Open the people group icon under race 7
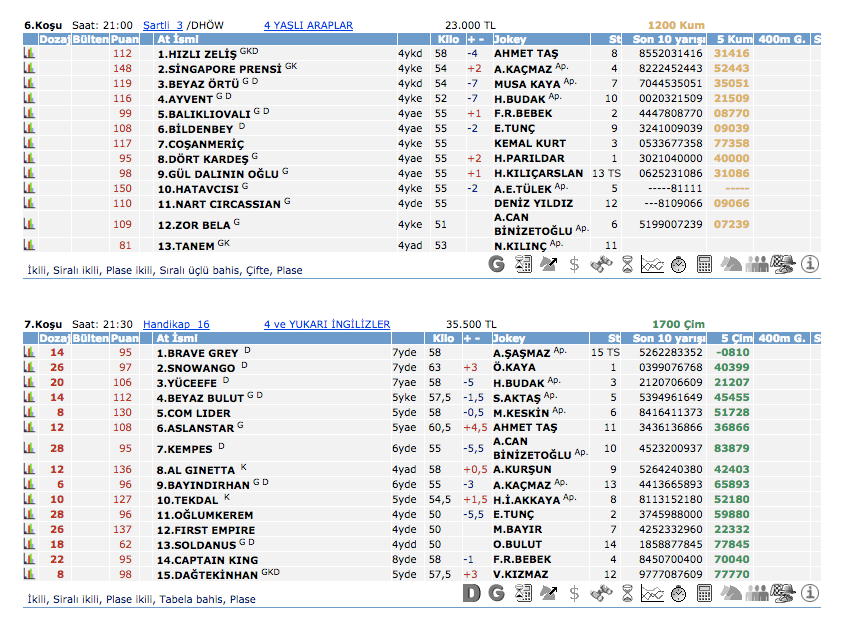The height and width of the screenshot is (622, 860). click(x=756, y=594)
